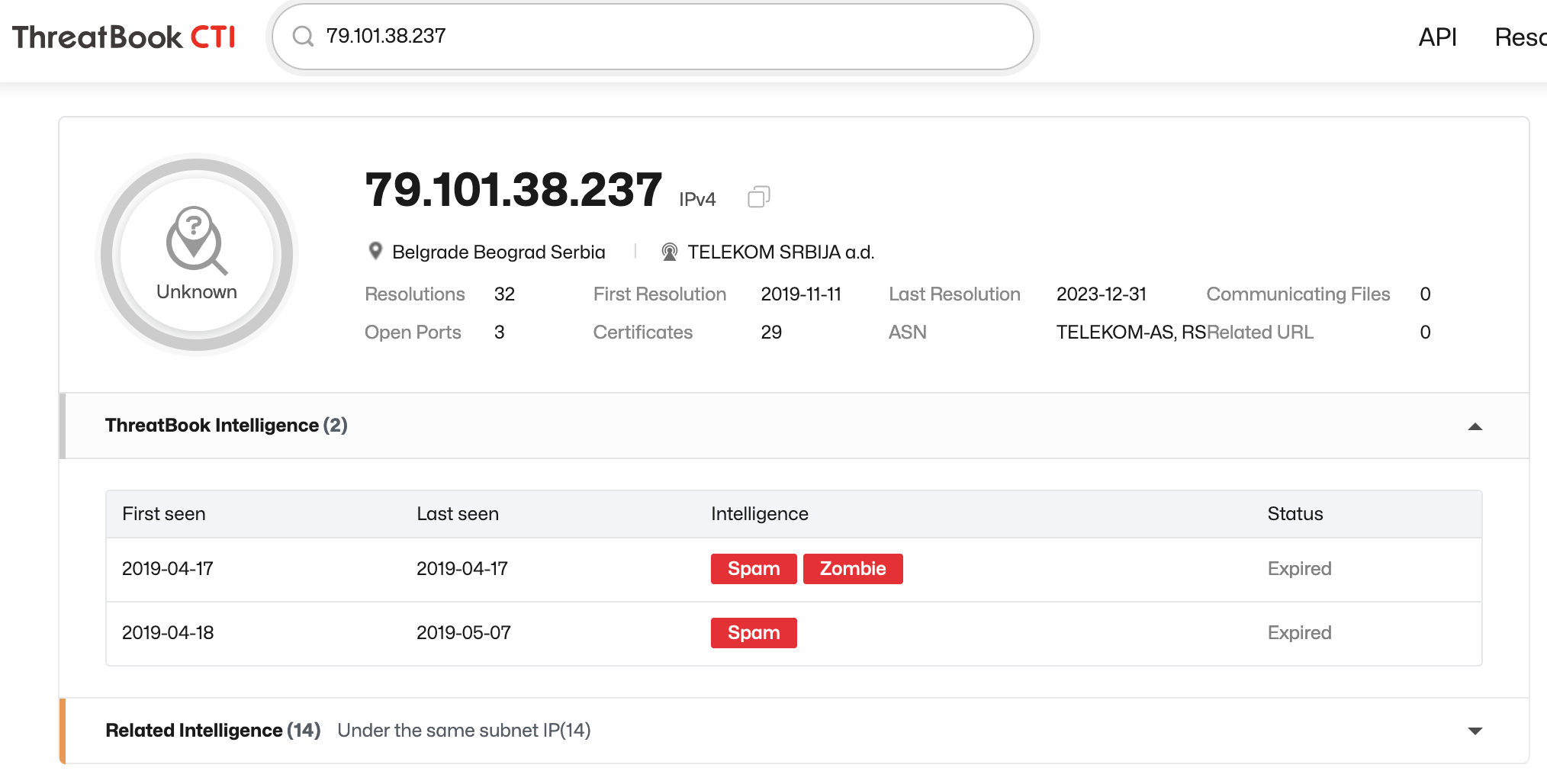Click the 'First seen' column header
Viewport: 1547px width, 784px height.
164,514
